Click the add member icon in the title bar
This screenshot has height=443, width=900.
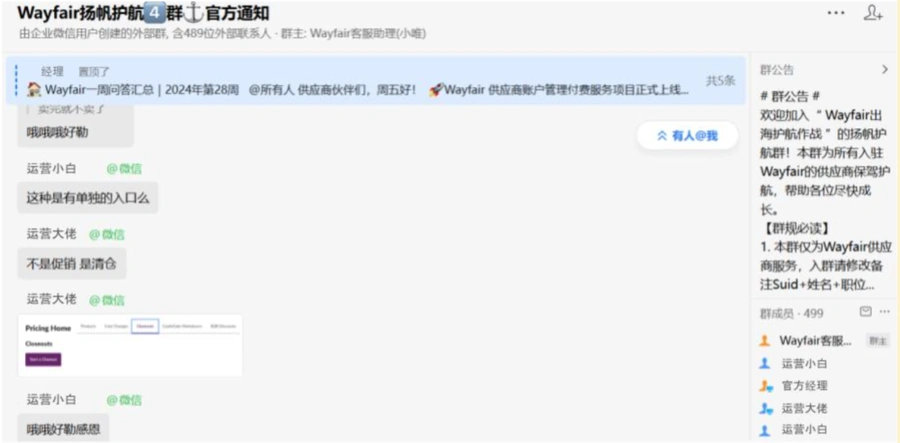click(x=872, y=13)
